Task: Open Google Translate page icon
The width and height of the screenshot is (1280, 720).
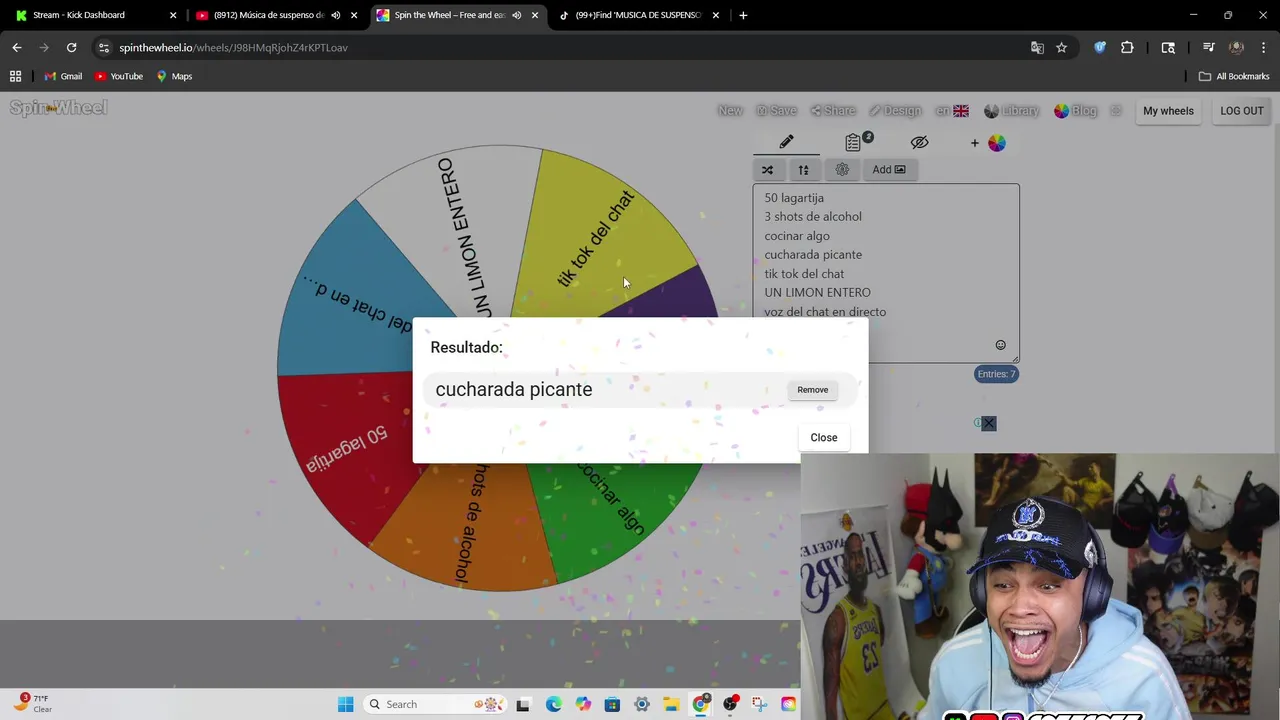Action: click(1037, 47)
